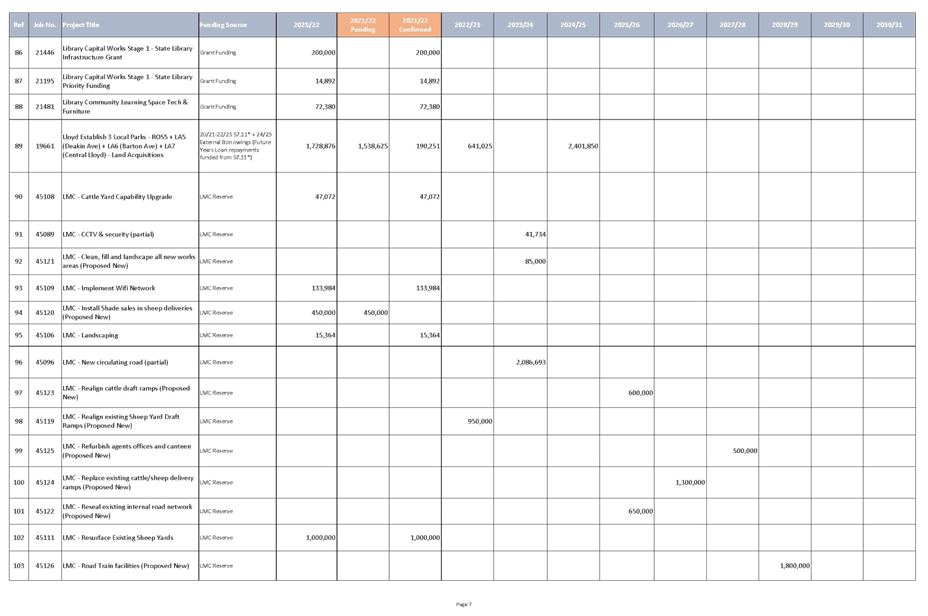The image size is (928, 616).
Task: Click 'LMC - New circulating road (partial)'
Action: tap(115, 362)
